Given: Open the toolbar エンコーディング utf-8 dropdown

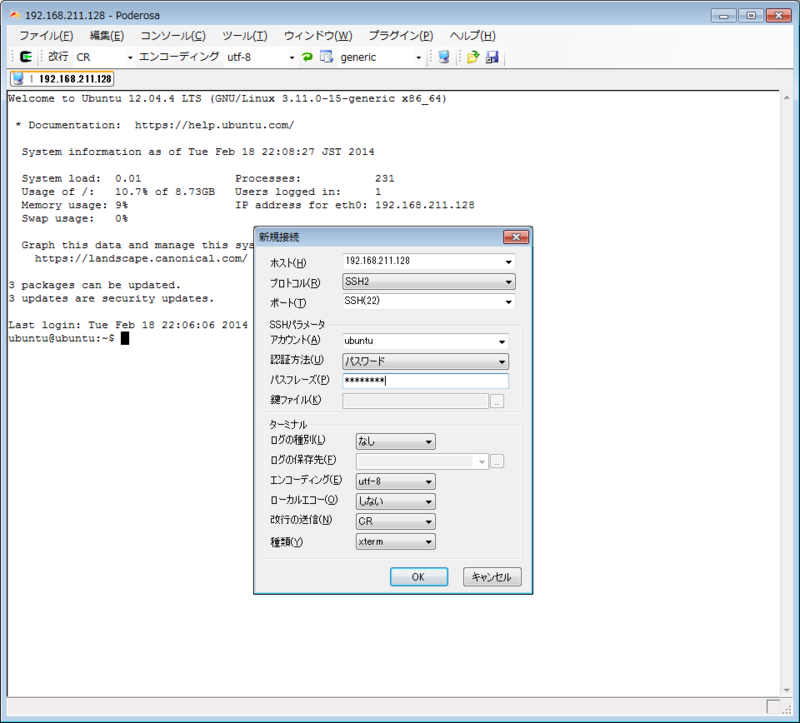Looking at the screenshot, I should click(292, 57).
